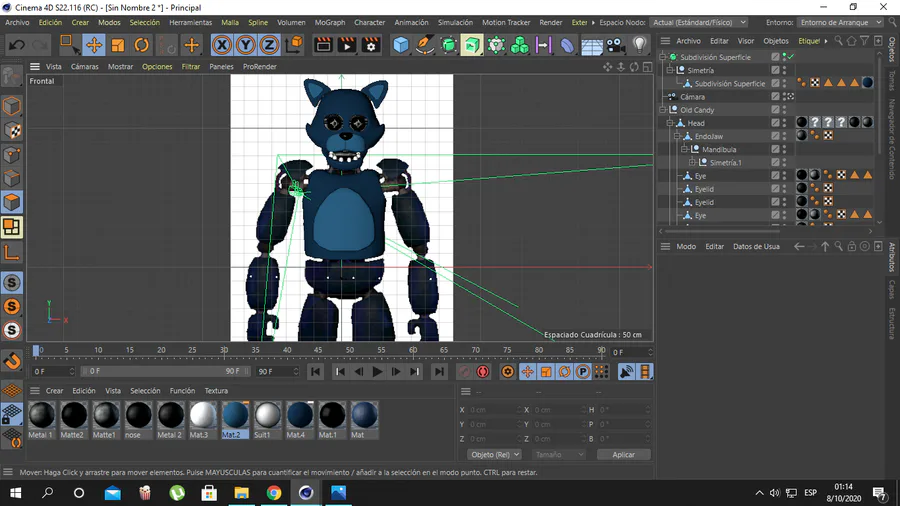Open viewport Filtrar menu
This screenshot has height=506, width=900.
click(x=191, y=67)
